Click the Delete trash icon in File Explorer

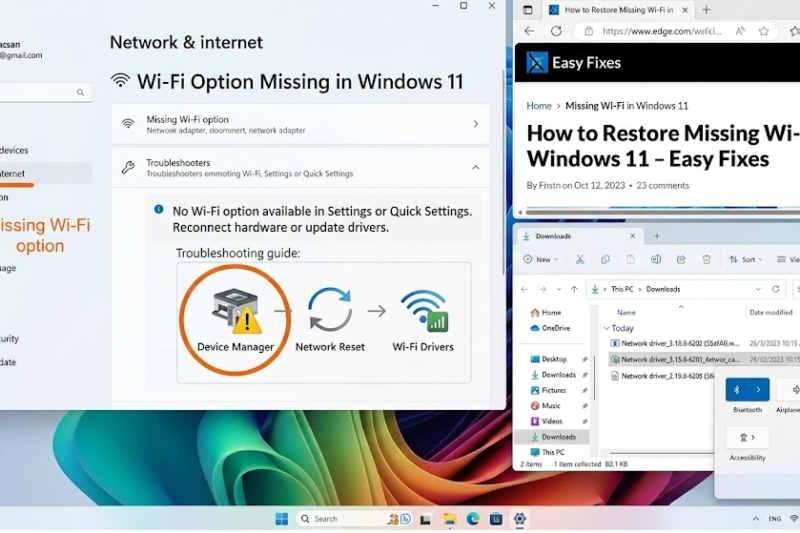click(706, 259)
